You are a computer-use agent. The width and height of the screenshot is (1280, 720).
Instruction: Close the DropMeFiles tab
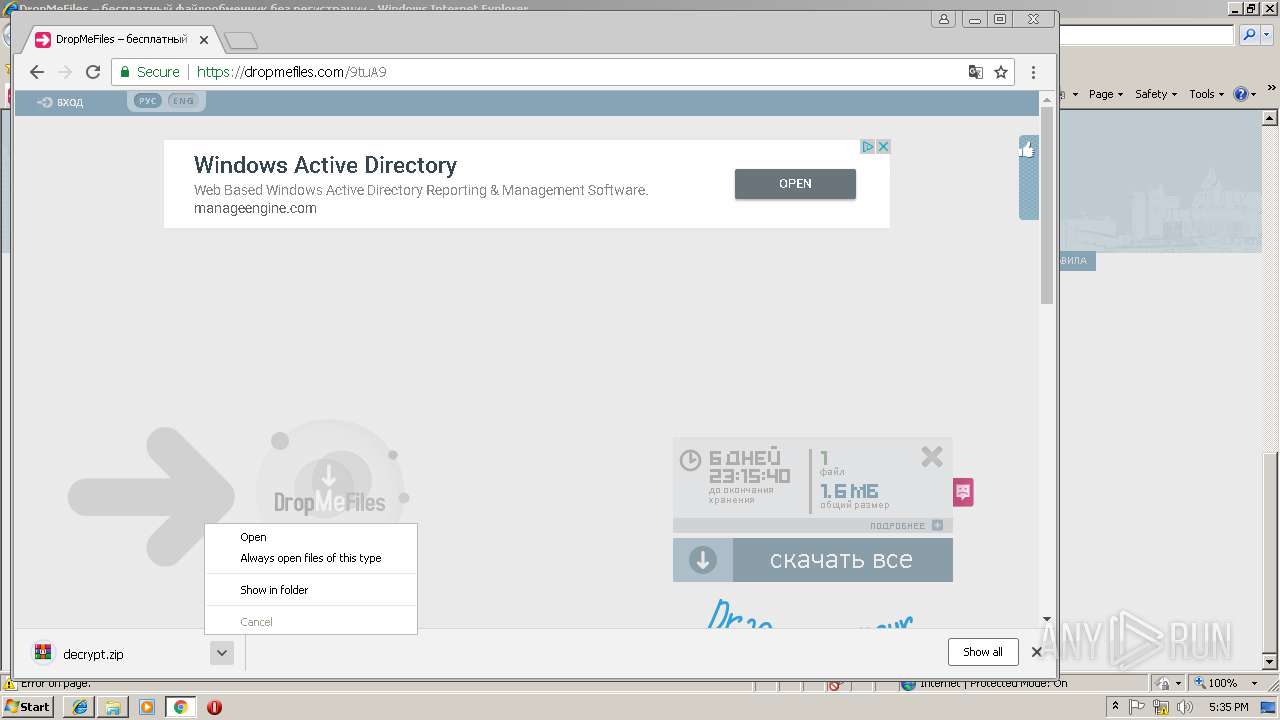[x=204, y=40]
